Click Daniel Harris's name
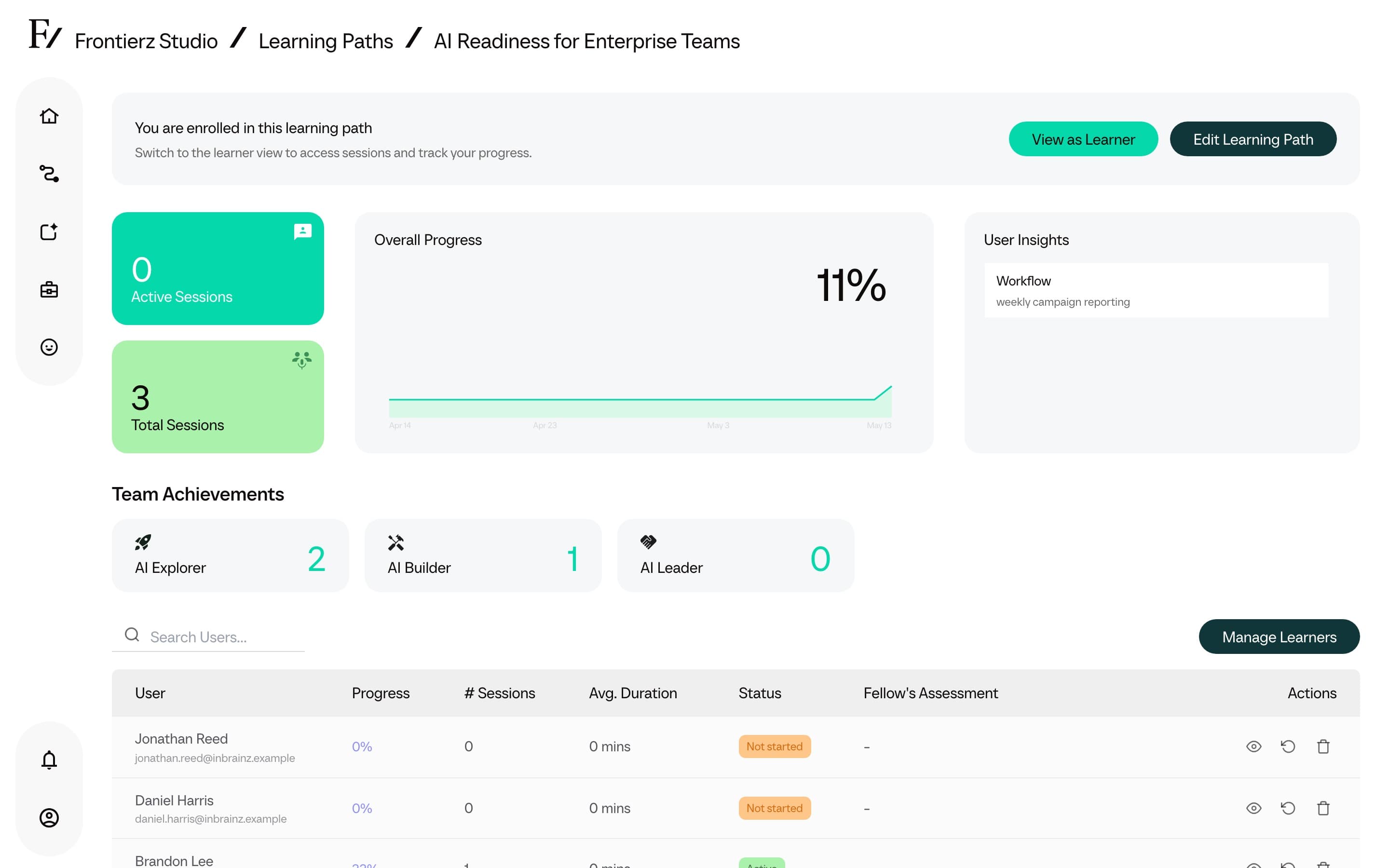The width and height of the screenshot is (1389, 868). (174, 800)
